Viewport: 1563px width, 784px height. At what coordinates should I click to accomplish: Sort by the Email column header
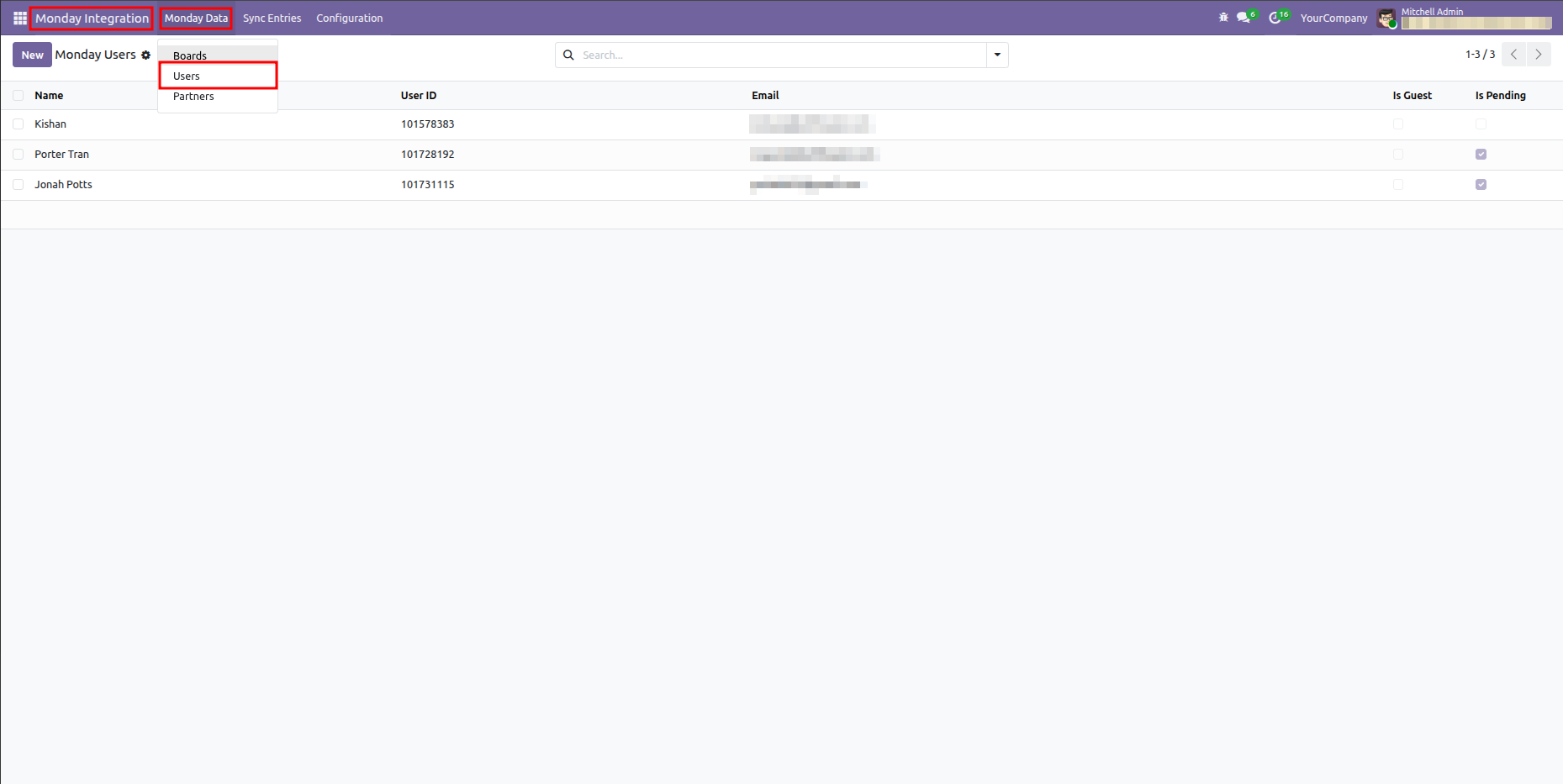pyautogui.click(x=765, y=96)
